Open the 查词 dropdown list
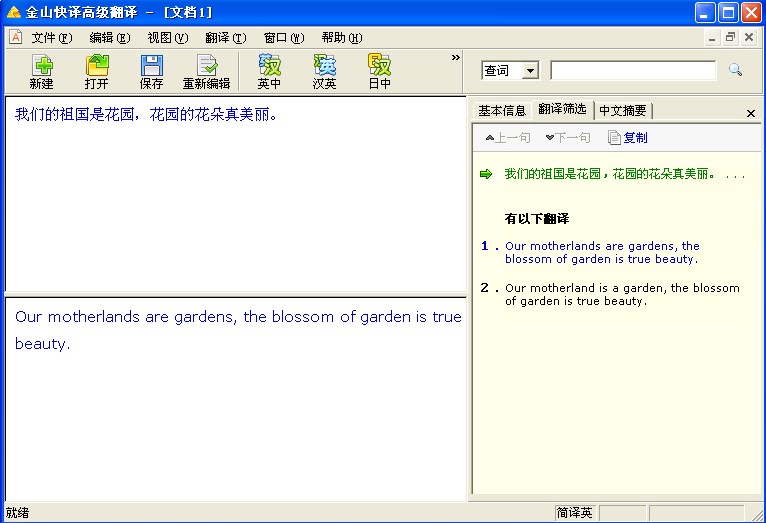 click(x=530, y=70)
